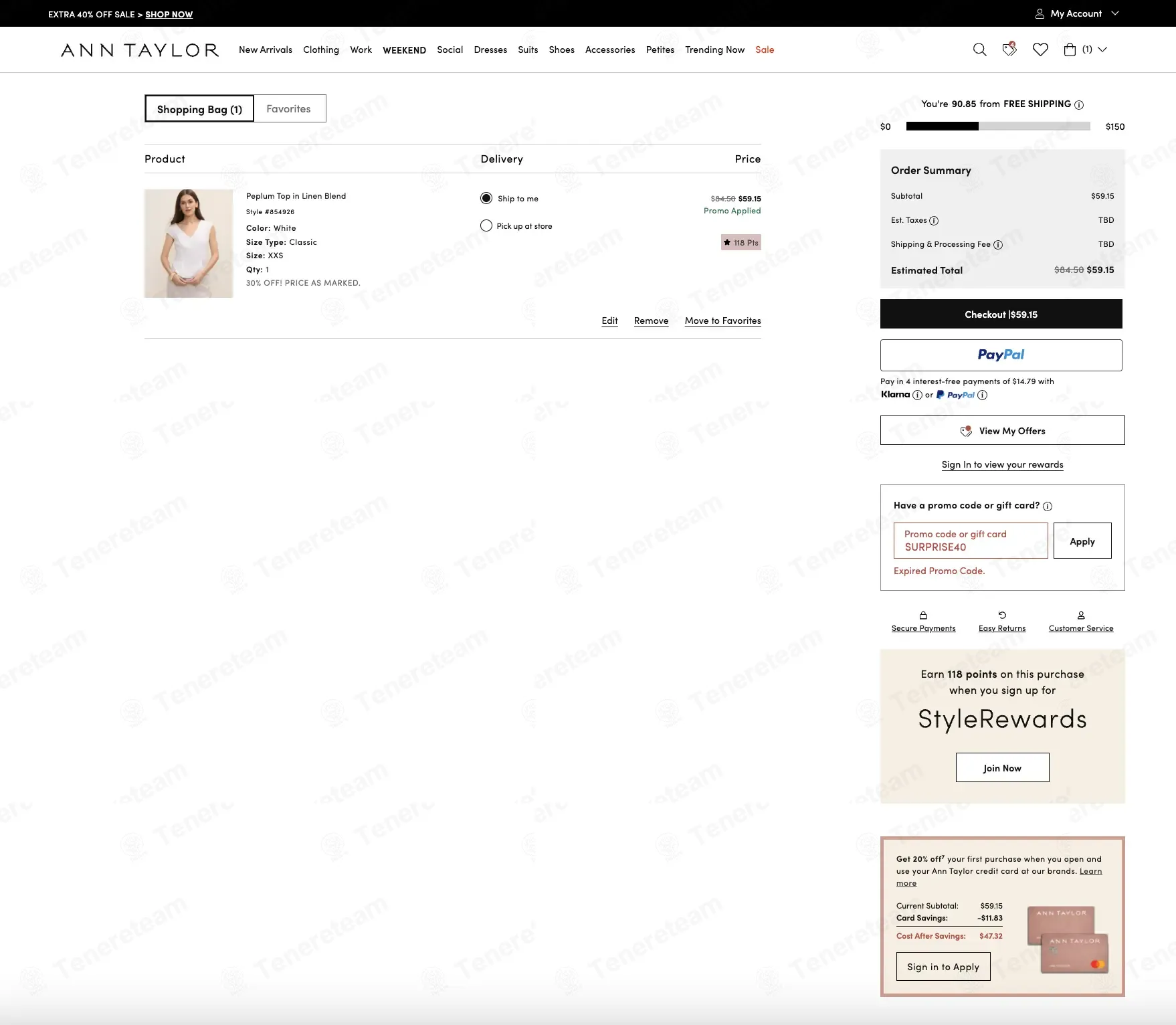Click the Checkout $59.15 button
The height and width of the screenshot is (1025, 1176).
[x=1001, y=314]
